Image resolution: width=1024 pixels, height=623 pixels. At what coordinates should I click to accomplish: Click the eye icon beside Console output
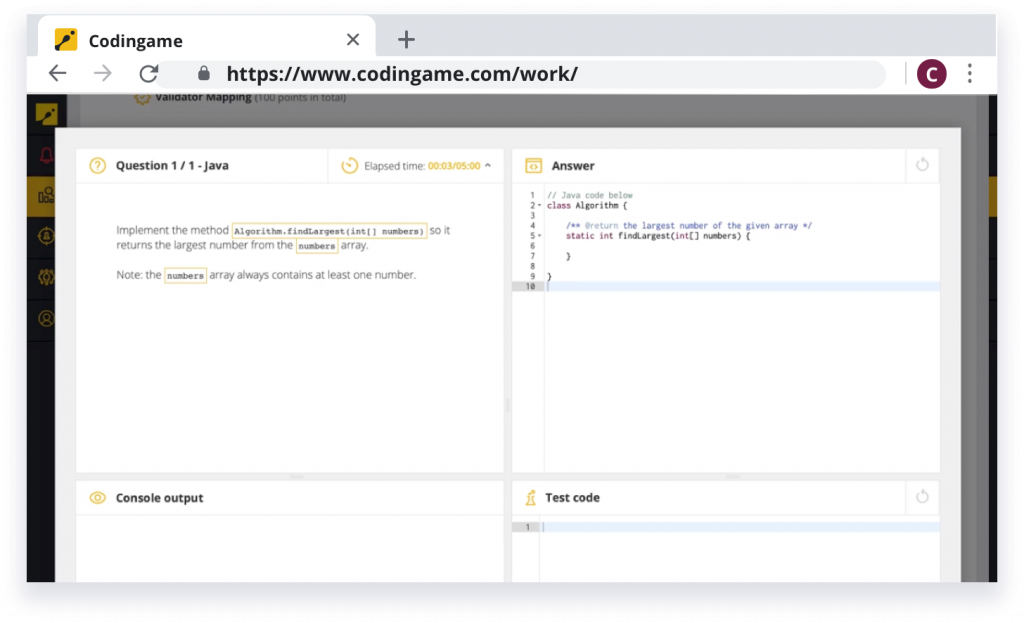(x=96, y=497)
